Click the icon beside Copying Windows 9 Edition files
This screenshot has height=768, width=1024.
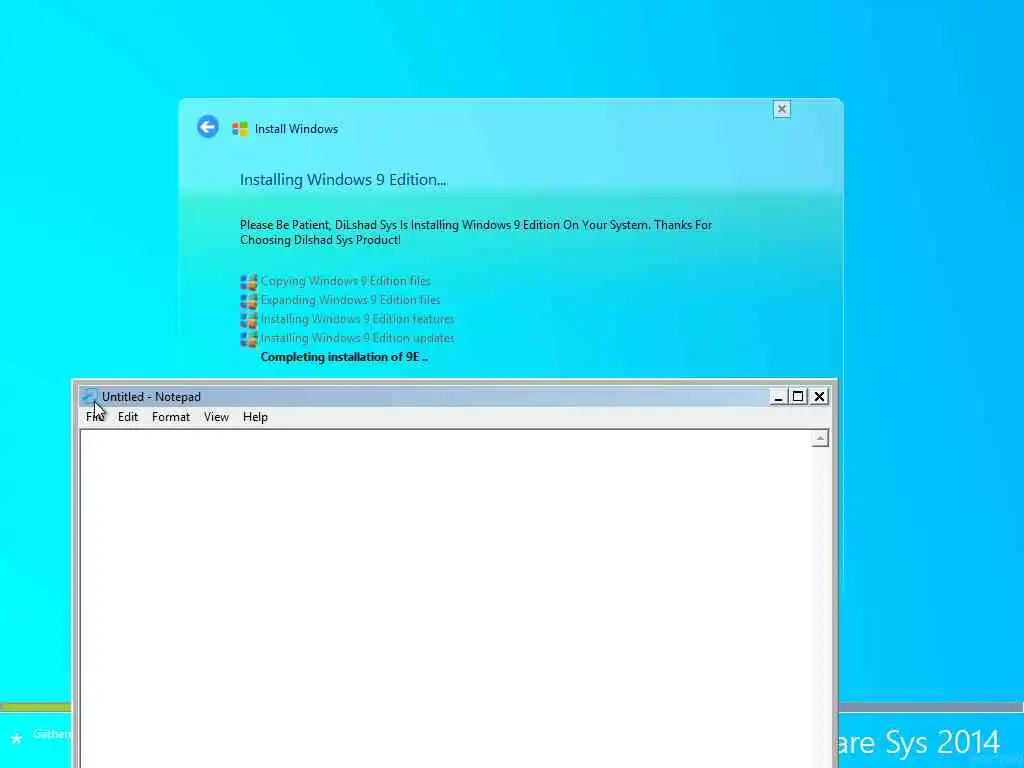click(249, 282)
